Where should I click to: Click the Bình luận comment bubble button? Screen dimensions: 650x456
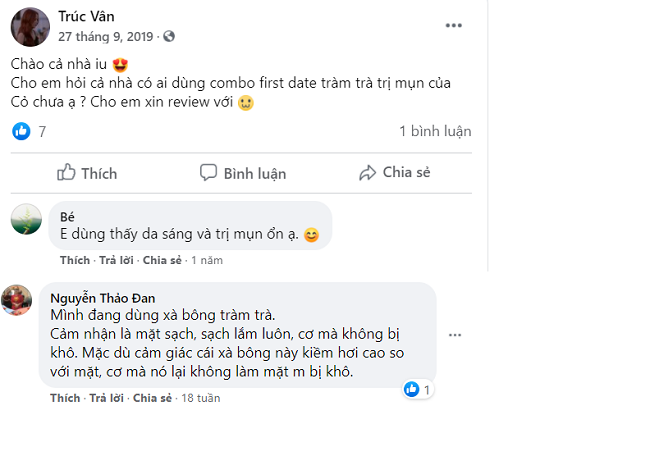pyautogui.click(x=243, y=173)
